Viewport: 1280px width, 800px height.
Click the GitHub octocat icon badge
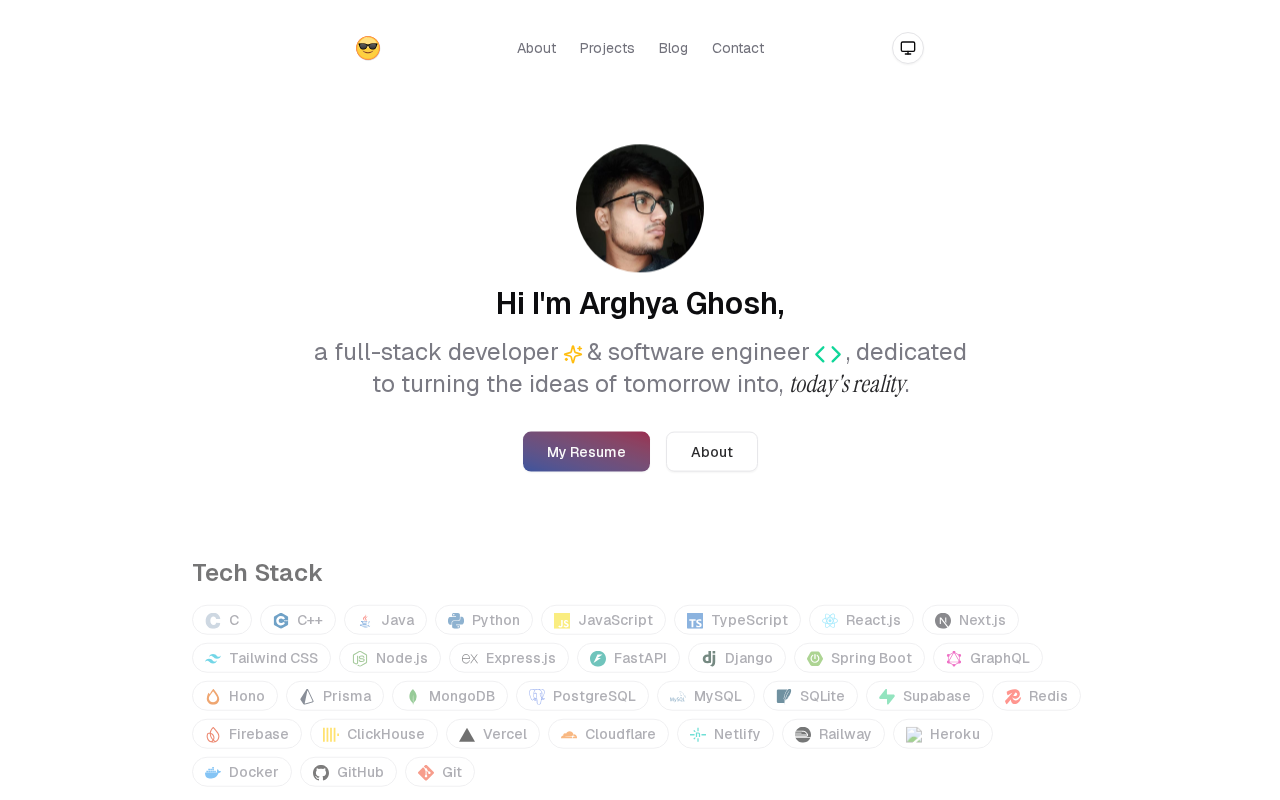click(x=348, y=772)
